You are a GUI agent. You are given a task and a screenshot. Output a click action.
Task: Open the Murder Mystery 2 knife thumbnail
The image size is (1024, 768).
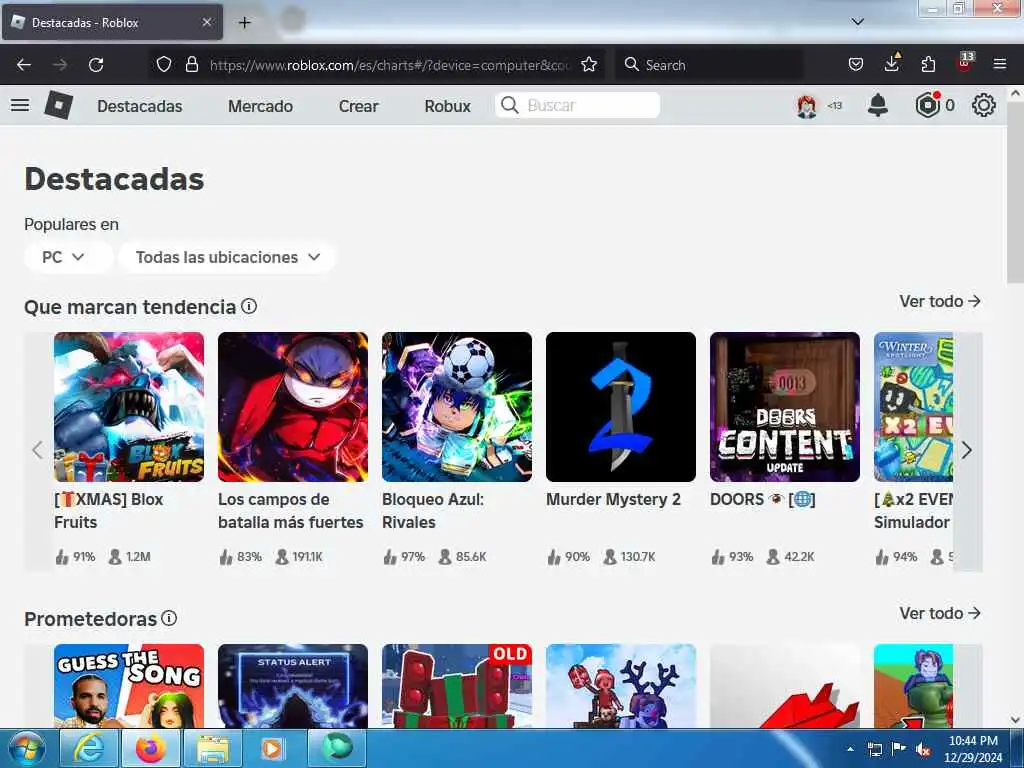pos(620,407)
